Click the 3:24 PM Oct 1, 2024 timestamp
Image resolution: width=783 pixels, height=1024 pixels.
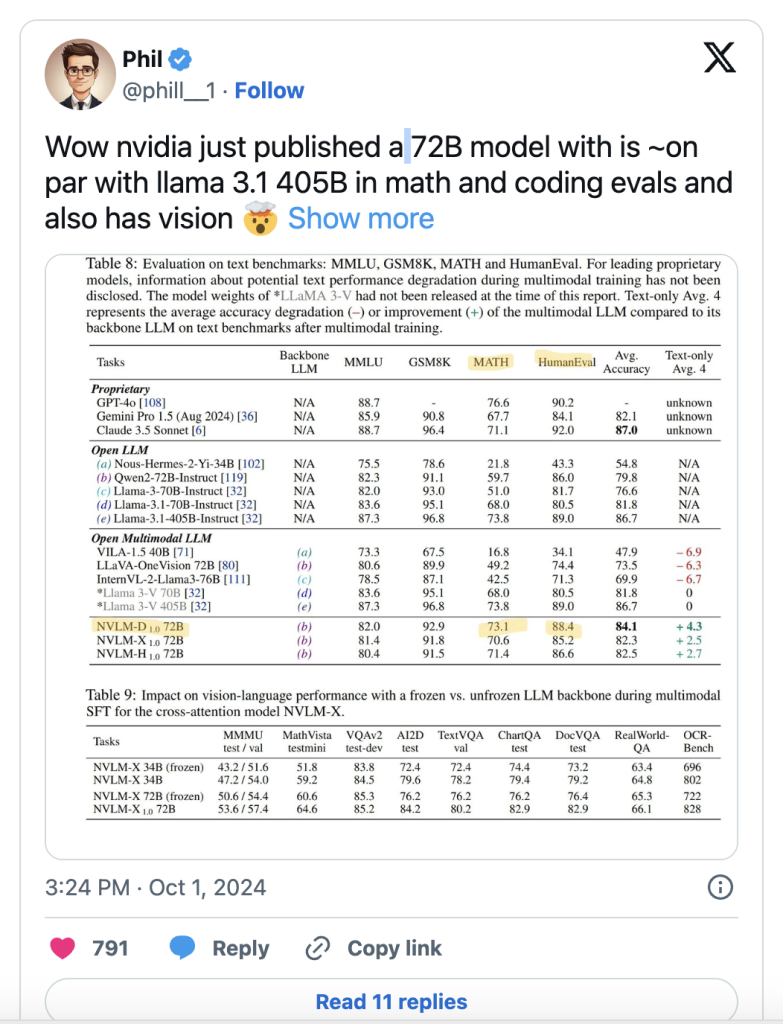pyautogui.click(x=156, y=887)
